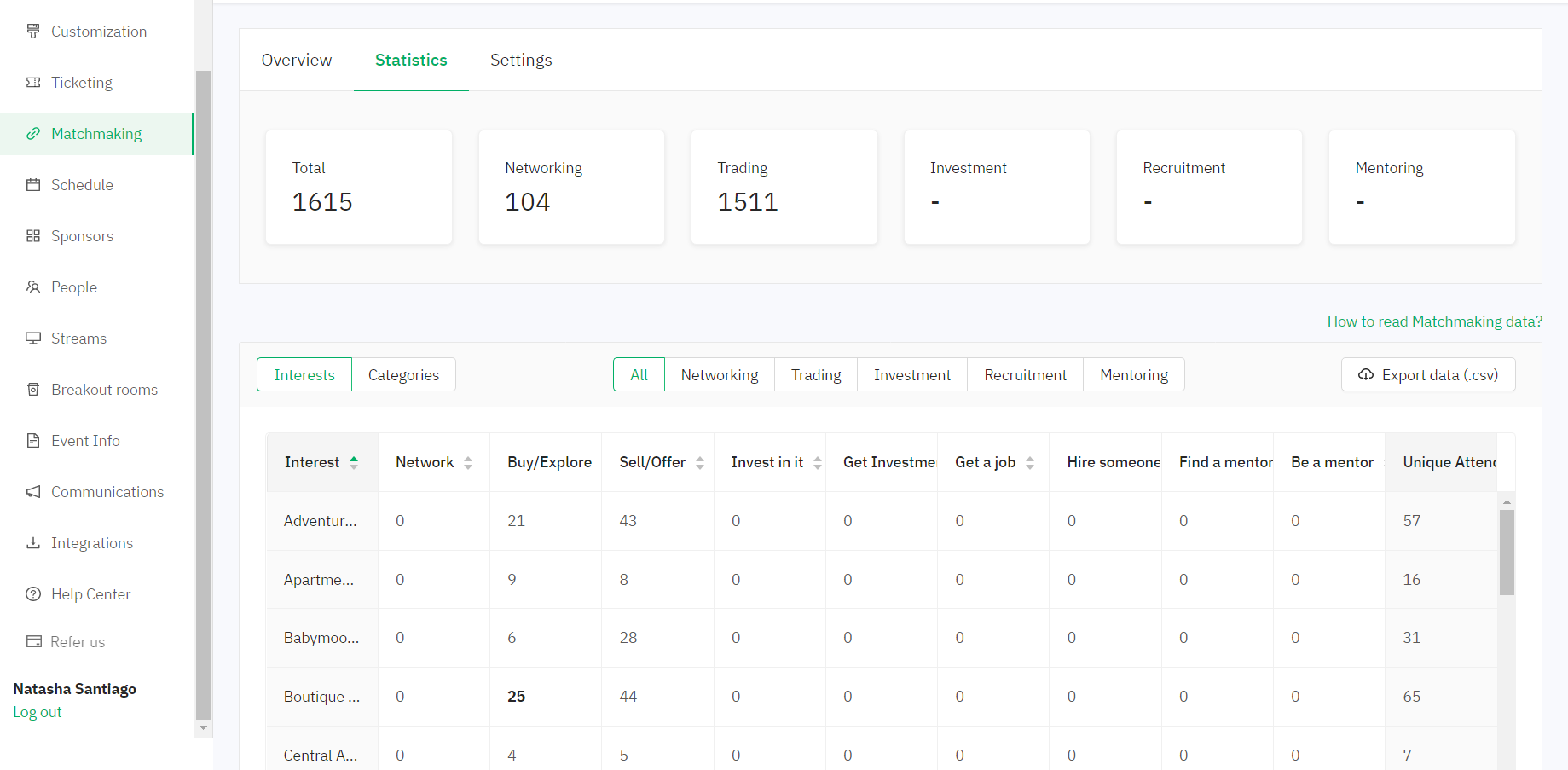
Task: Click the Find a mentor column header
Action: (x=1218, y=462)
